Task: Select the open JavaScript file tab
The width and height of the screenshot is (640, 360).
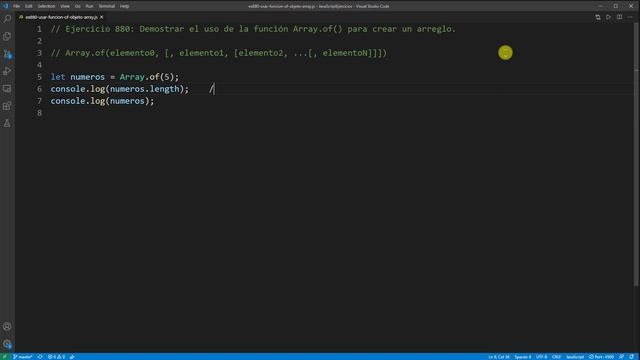Action: pyautogui.click(x=61, y=17)
